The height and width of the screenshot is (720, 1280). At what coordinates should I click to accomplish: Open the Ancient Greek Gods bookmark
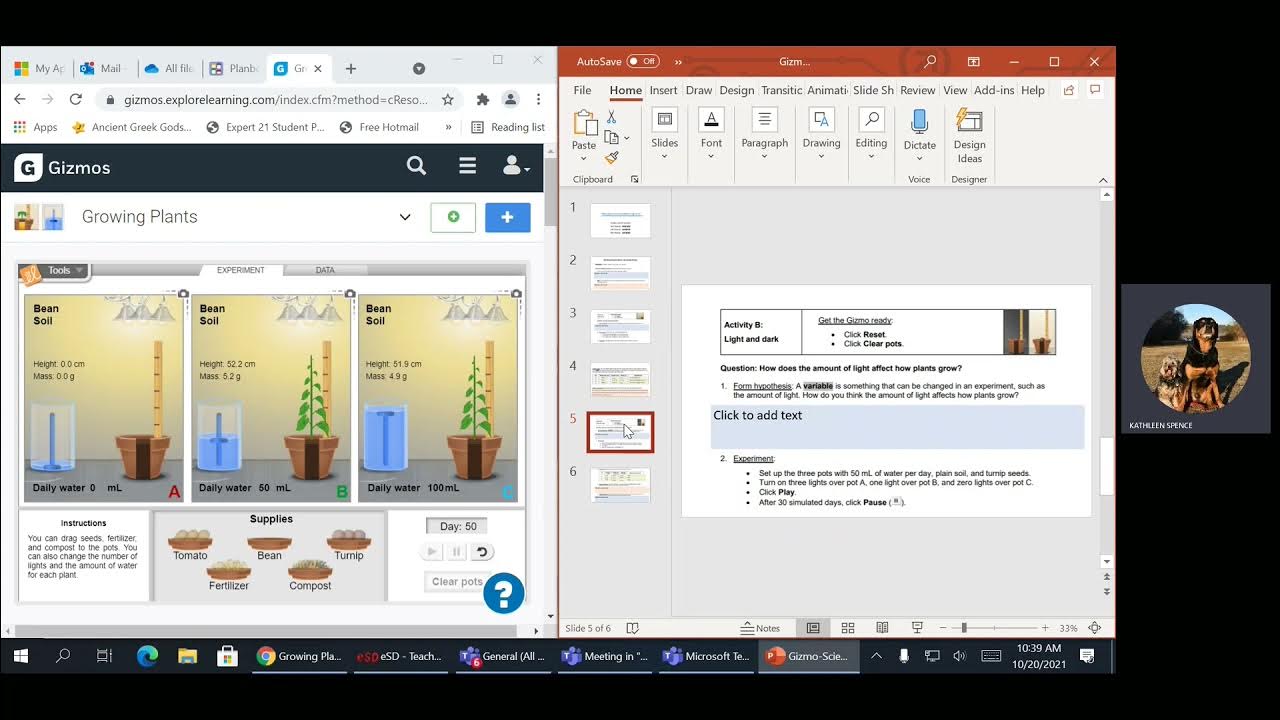tap(132, 127)
